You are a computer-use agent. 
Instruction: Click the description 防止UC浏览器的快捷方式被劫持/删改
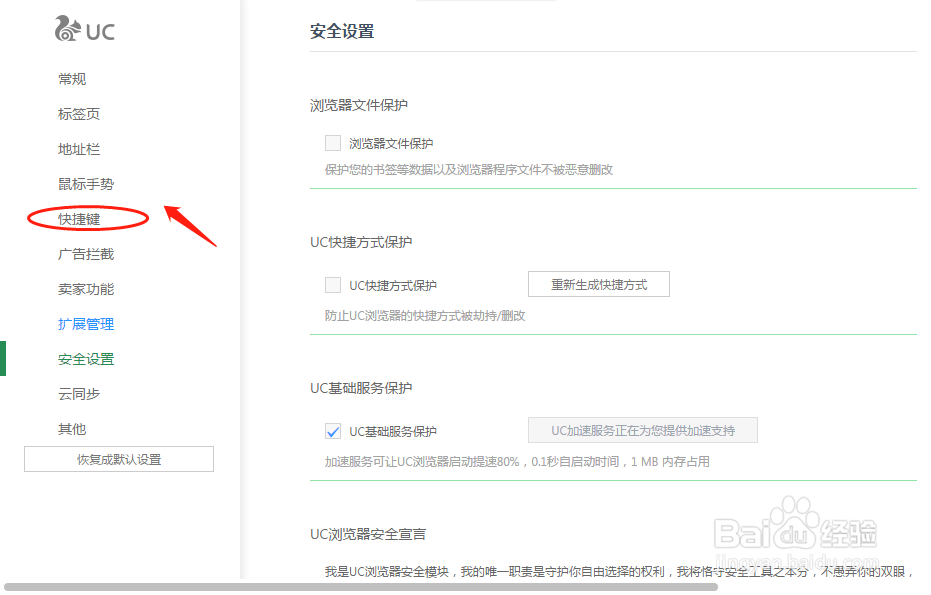tap(425, 316)
